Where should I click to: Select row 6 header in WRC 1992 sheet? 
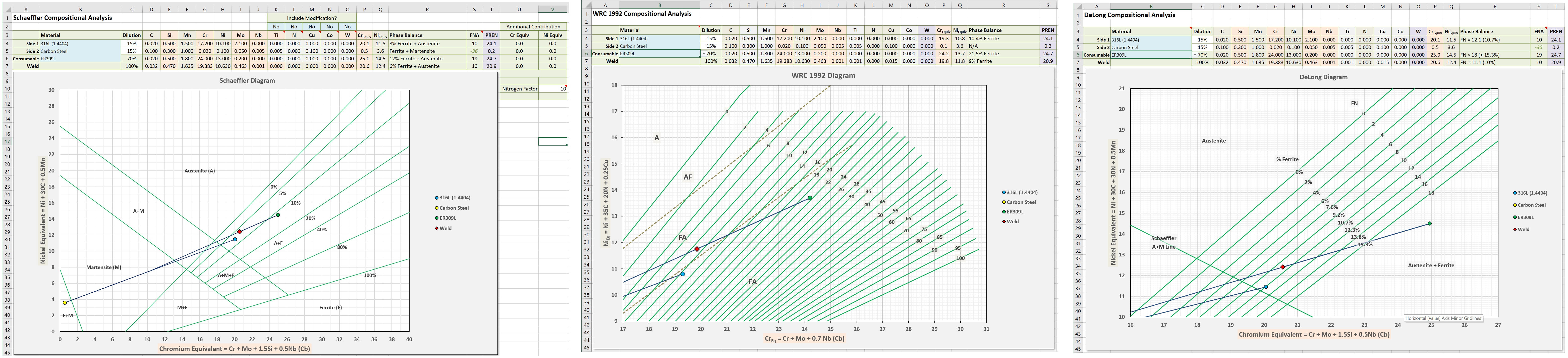pos(587,54)
